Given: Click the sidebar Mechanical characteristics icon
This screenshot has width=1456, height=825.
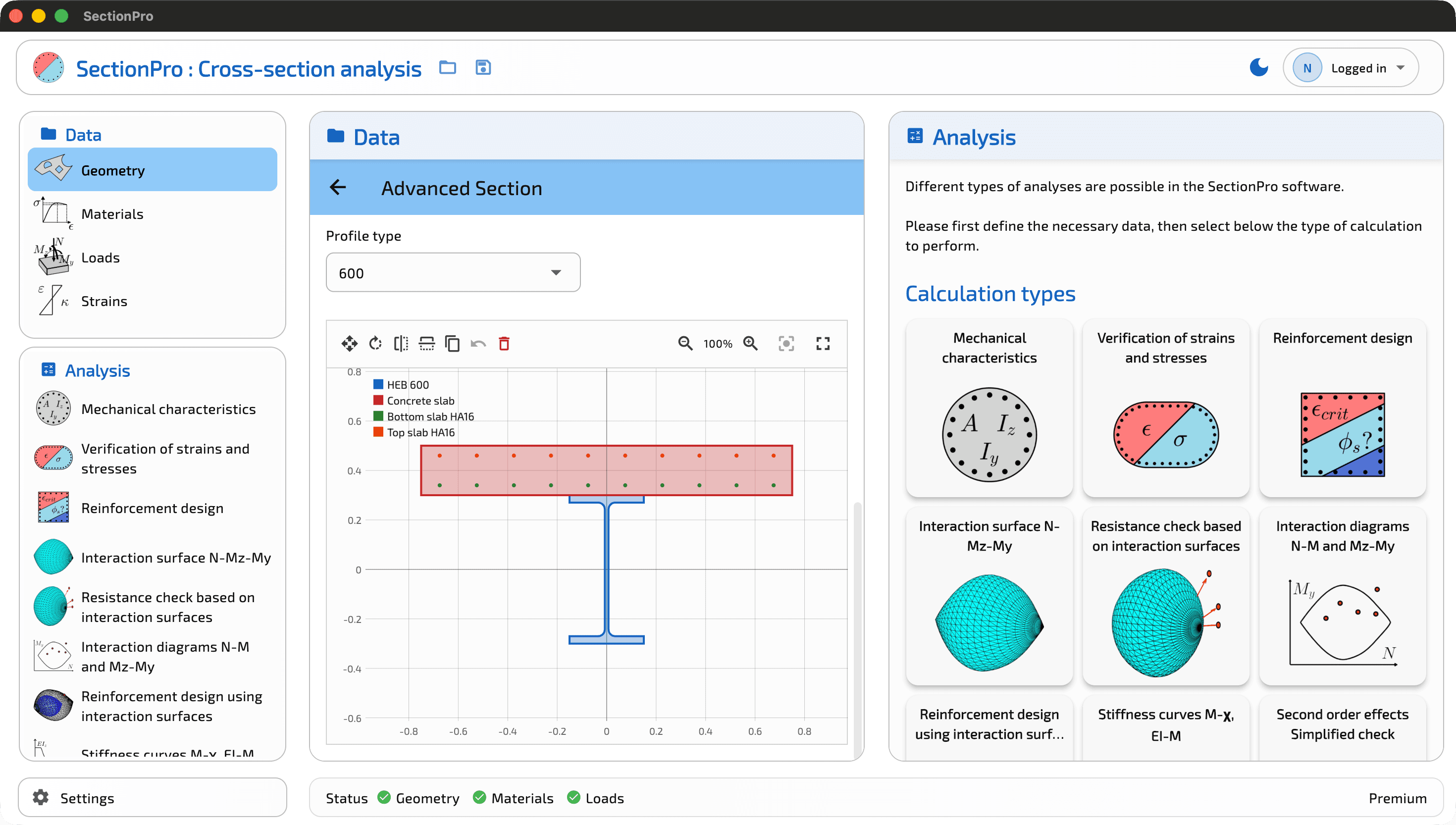Looking at the screenshot, I should pos(53,408).
